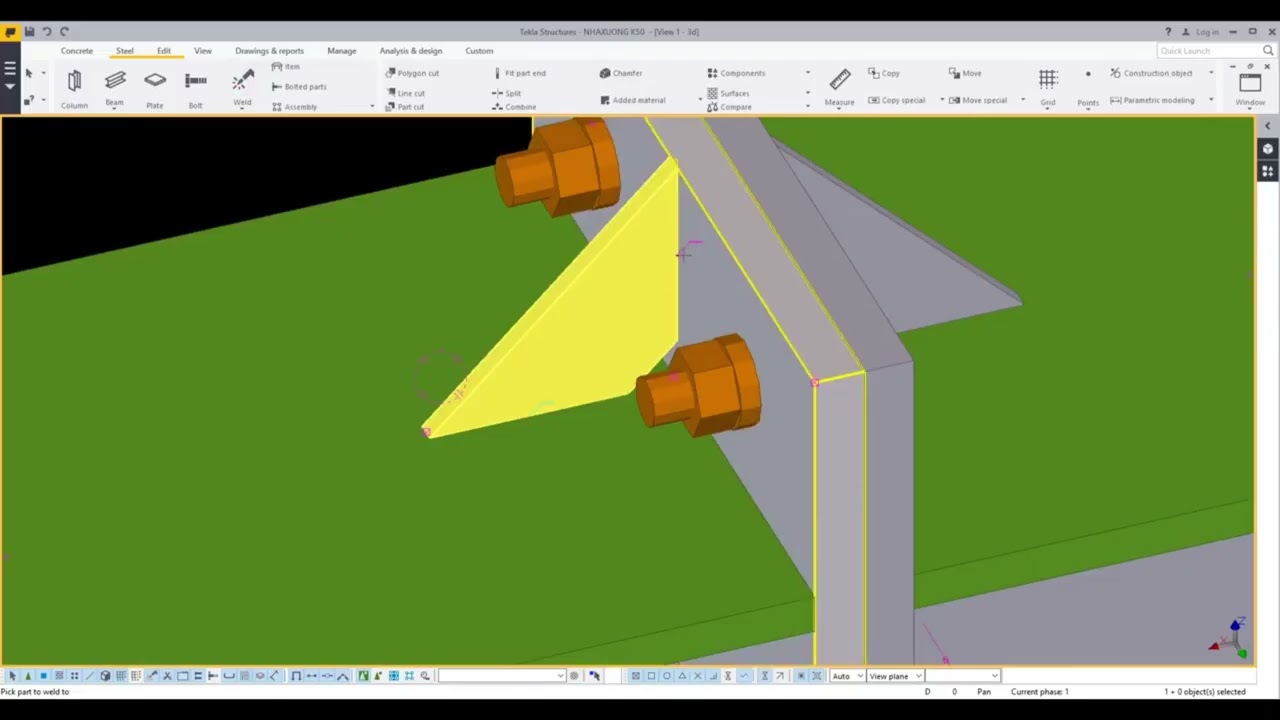Image resolution: width=1280 pixels, height=720 pixels.
Task: Select the Weld tool
Action: (x=242, y=88)
